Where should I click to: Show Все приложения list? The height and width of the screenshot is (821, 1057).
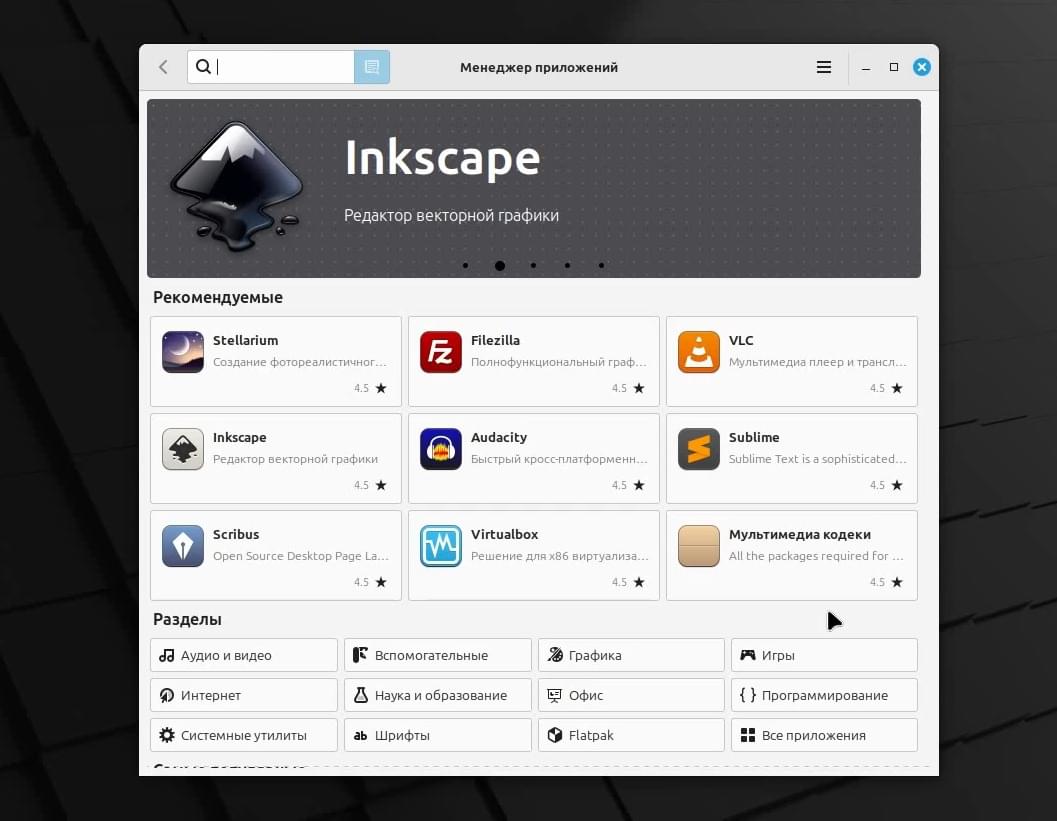pyautogui.click(x=824, y=735)
